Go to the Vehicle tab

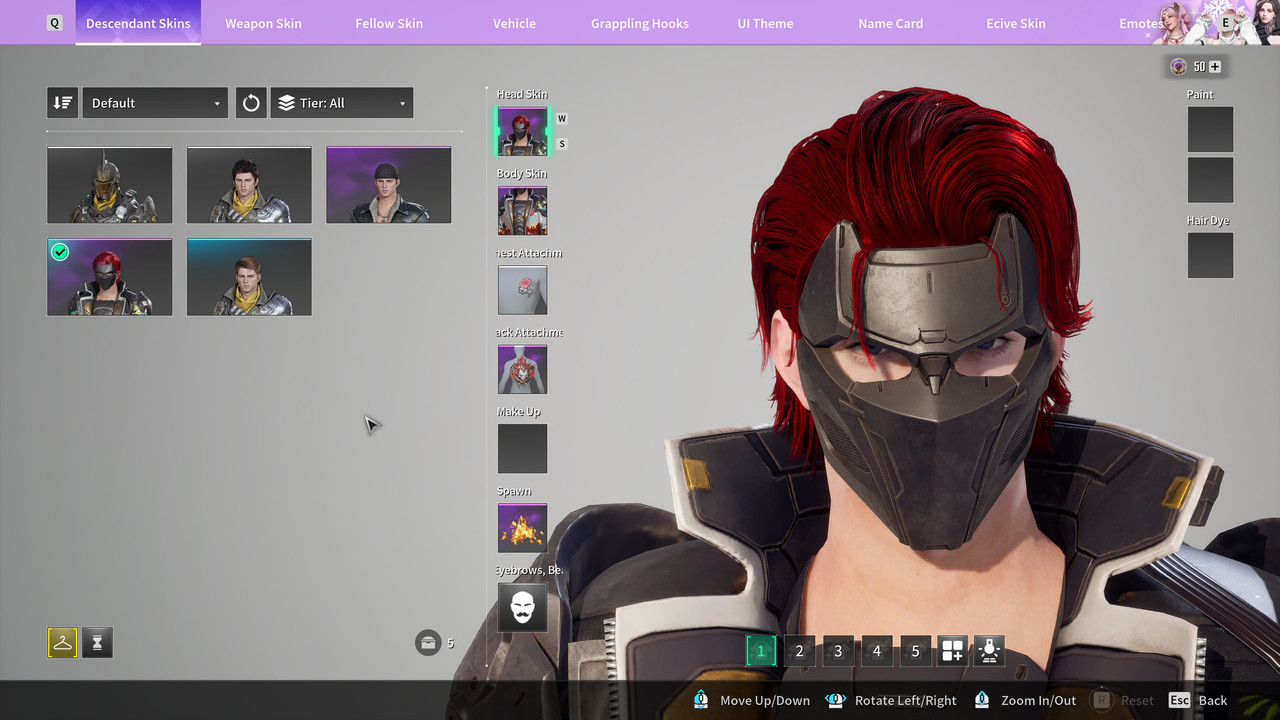click(514, 23)
